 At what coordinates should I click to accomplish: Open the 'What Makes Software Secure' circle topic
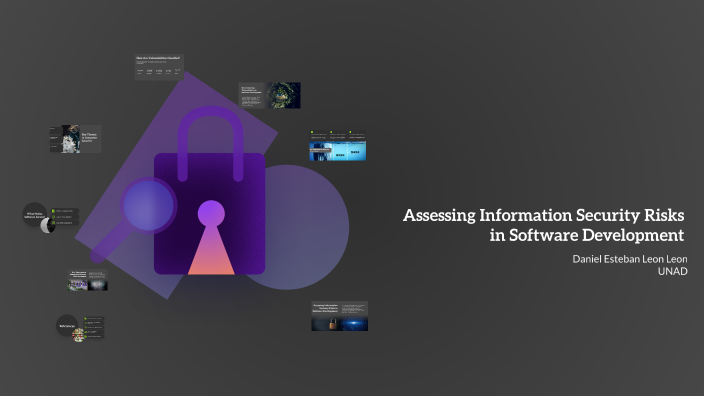click(35, 215)
